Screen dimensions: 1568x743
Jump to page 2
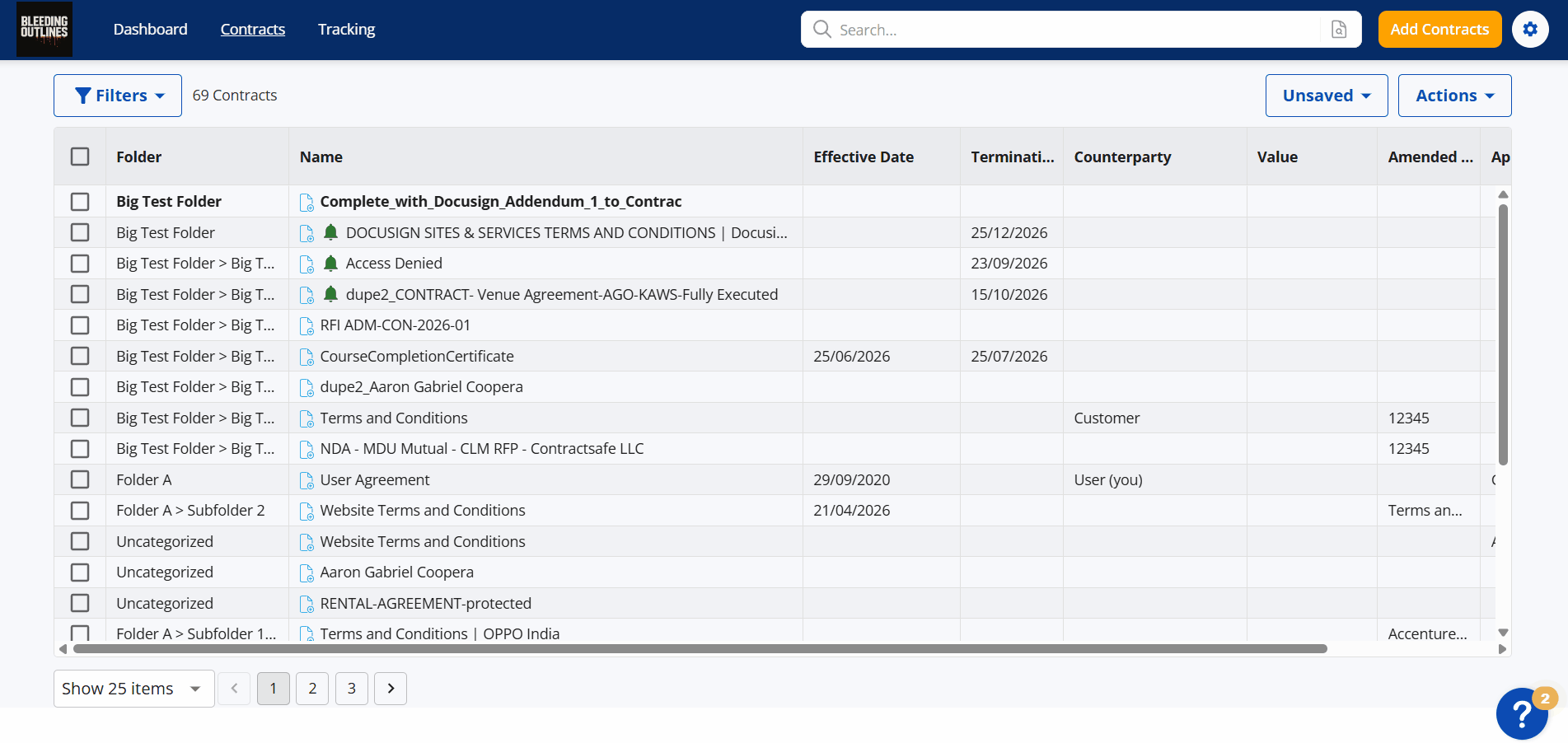(x=312, y=689)
